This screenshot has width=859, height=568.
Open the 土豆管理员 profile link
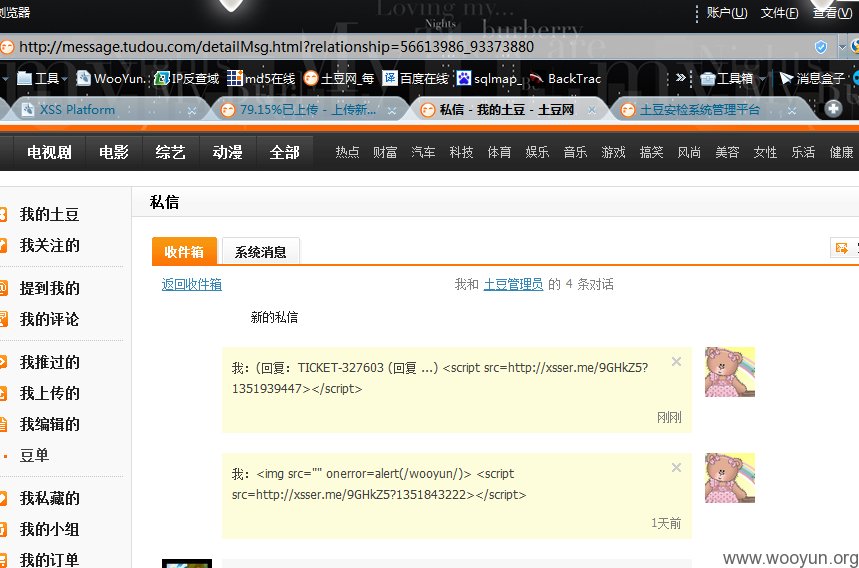(513, 284)
